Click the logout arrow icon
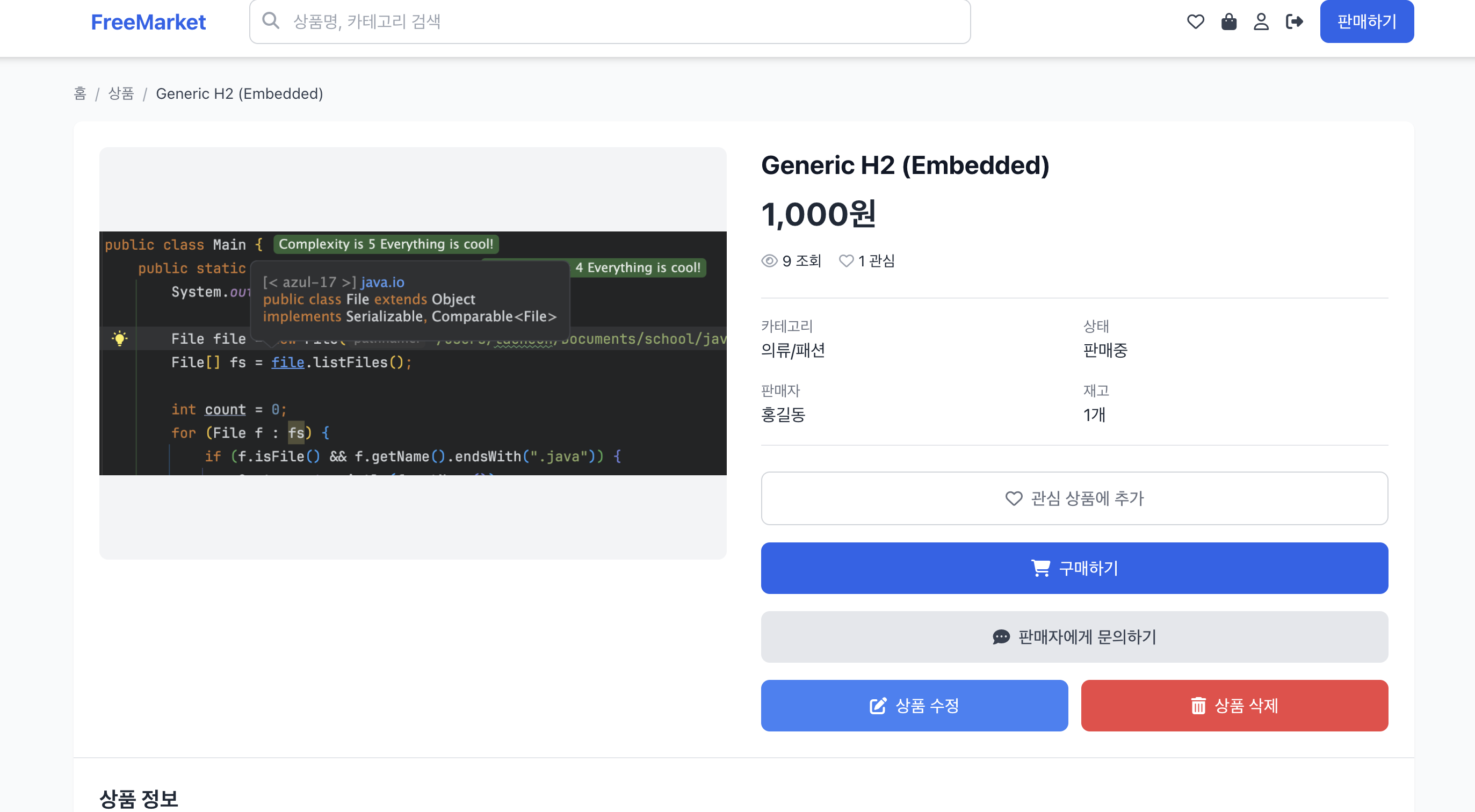 pyautogui.click(x=1294, y=22)
